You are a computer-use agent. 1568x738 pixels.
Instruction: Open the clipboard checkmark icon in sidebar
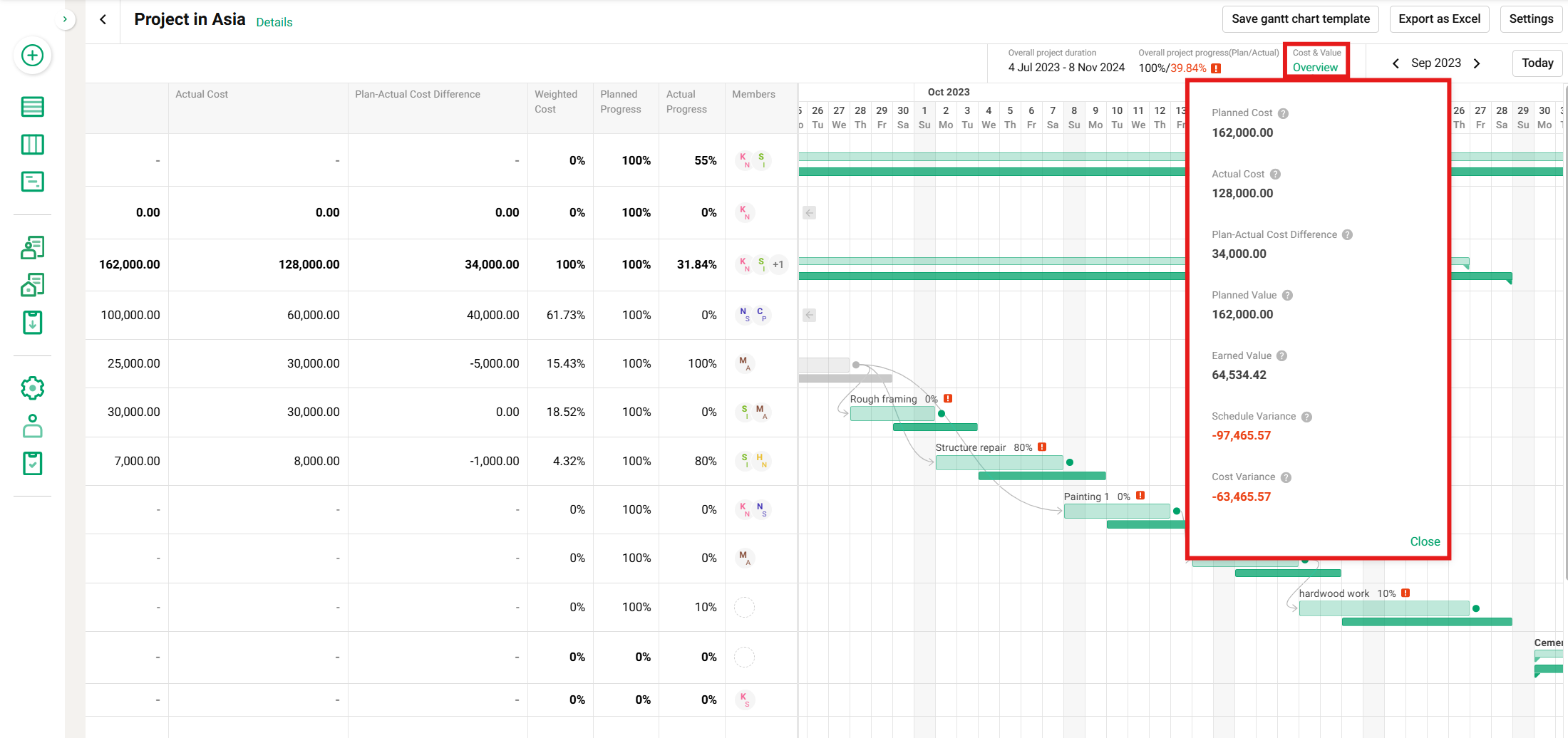32,464
